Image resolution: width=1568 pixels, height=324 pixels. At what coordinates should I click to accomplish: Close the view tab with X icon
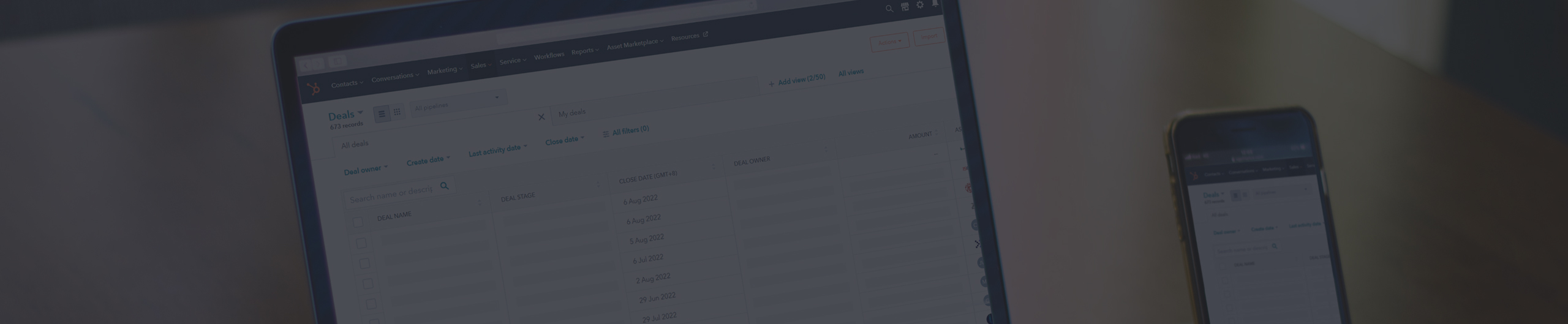pyautogui.click(x=541, y=117)
